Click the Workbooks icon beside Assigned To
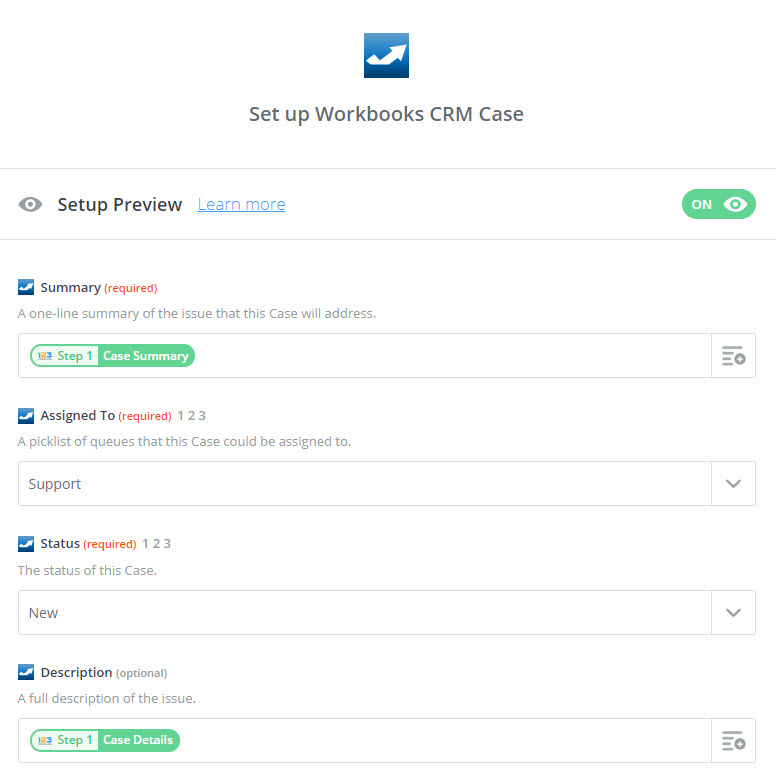This screenshot has height=776, width=776. (26, 416)
